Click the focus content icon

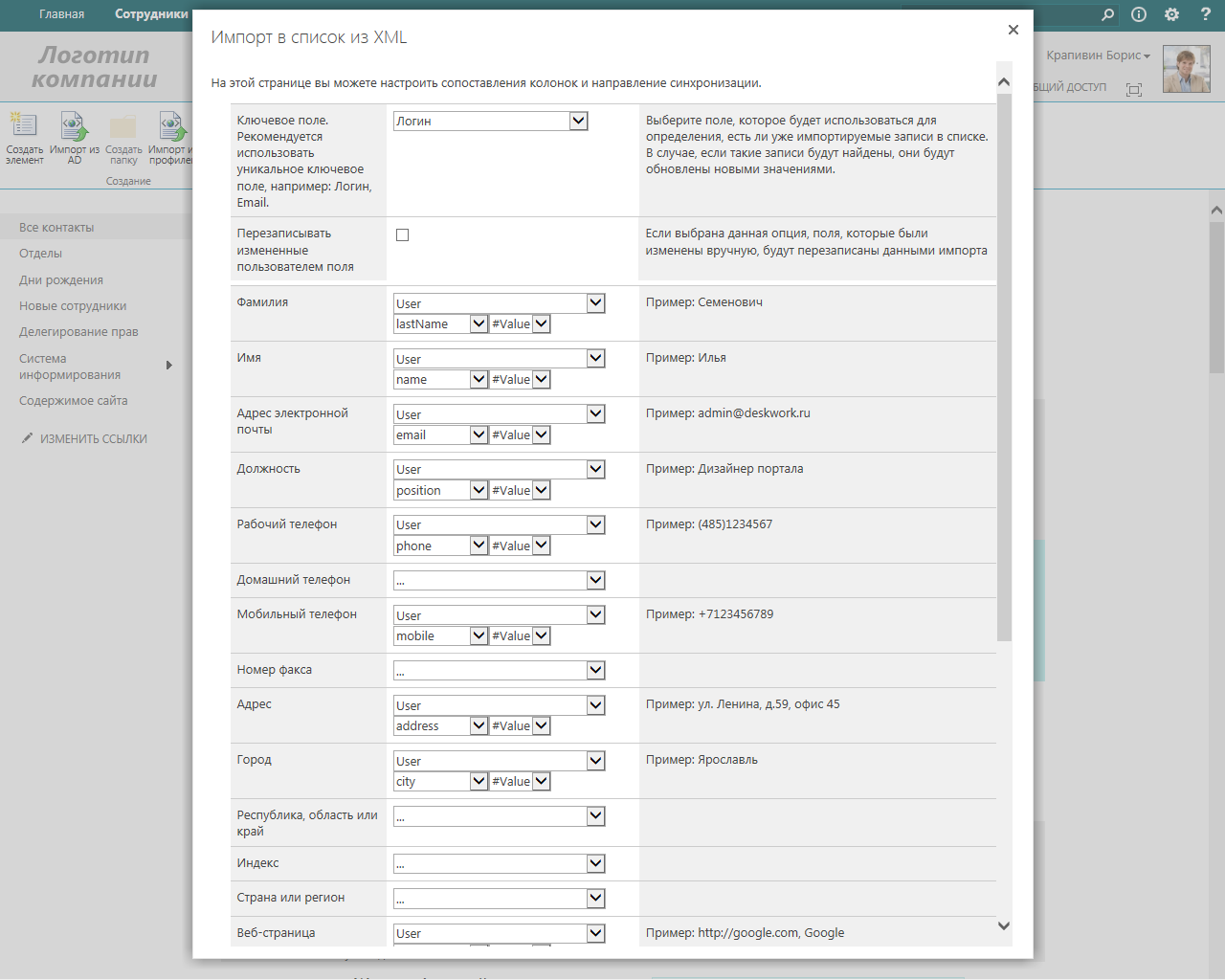(1134, 89)
